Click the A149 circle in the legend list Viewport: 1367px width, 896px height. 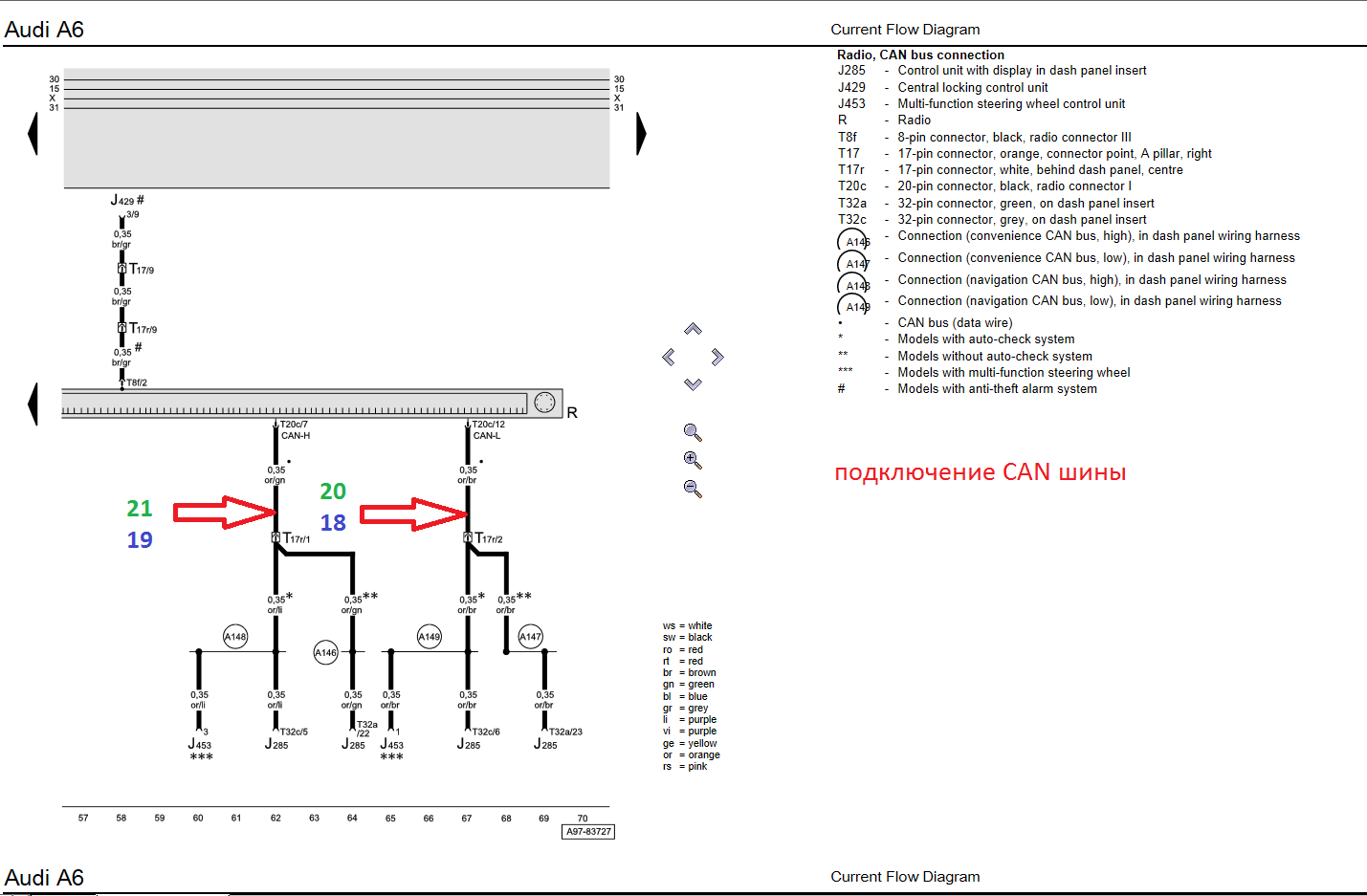tap(853, 306)
